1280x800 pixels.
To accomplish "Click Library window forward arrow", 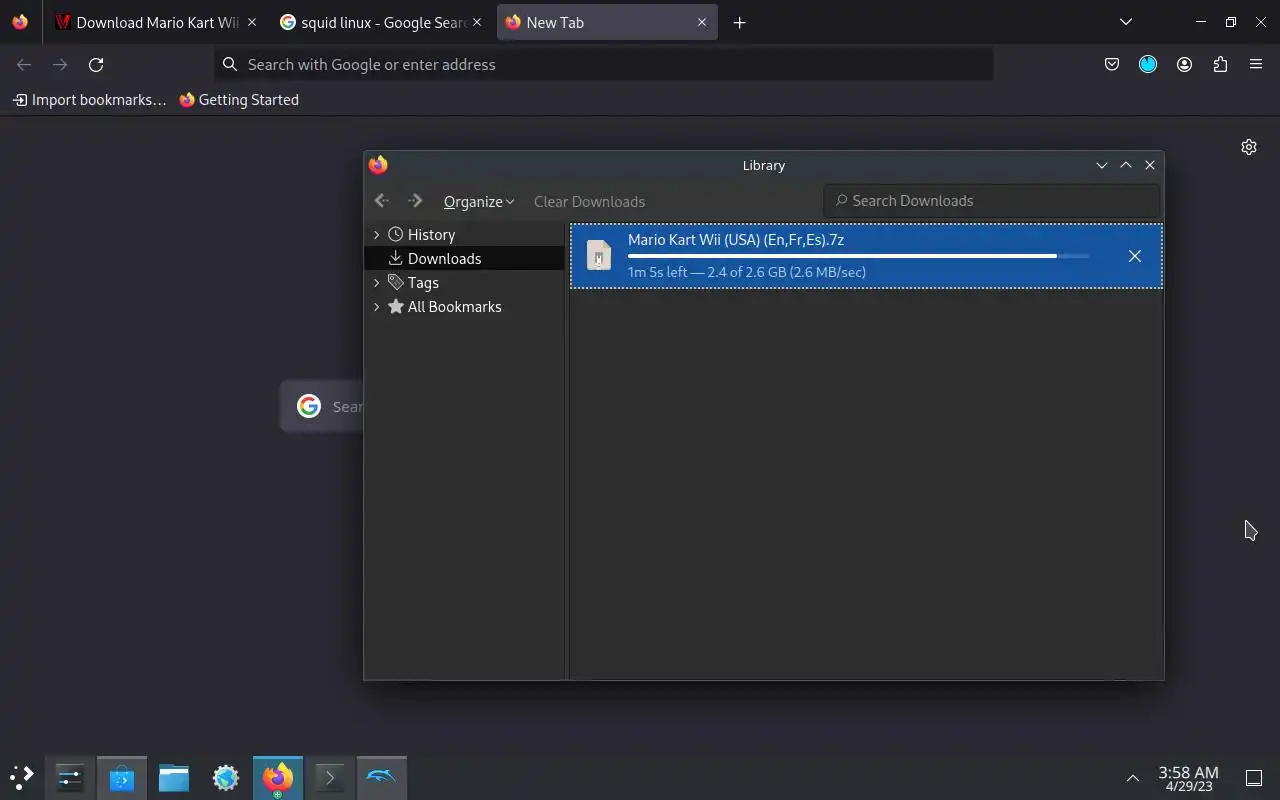I will pos(415,201).
